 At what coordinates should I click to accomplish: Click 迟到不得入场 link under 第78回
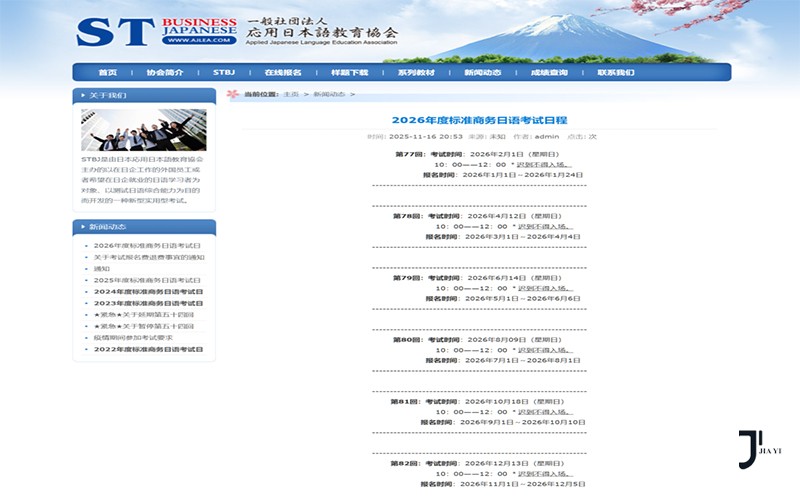point(545,227)
